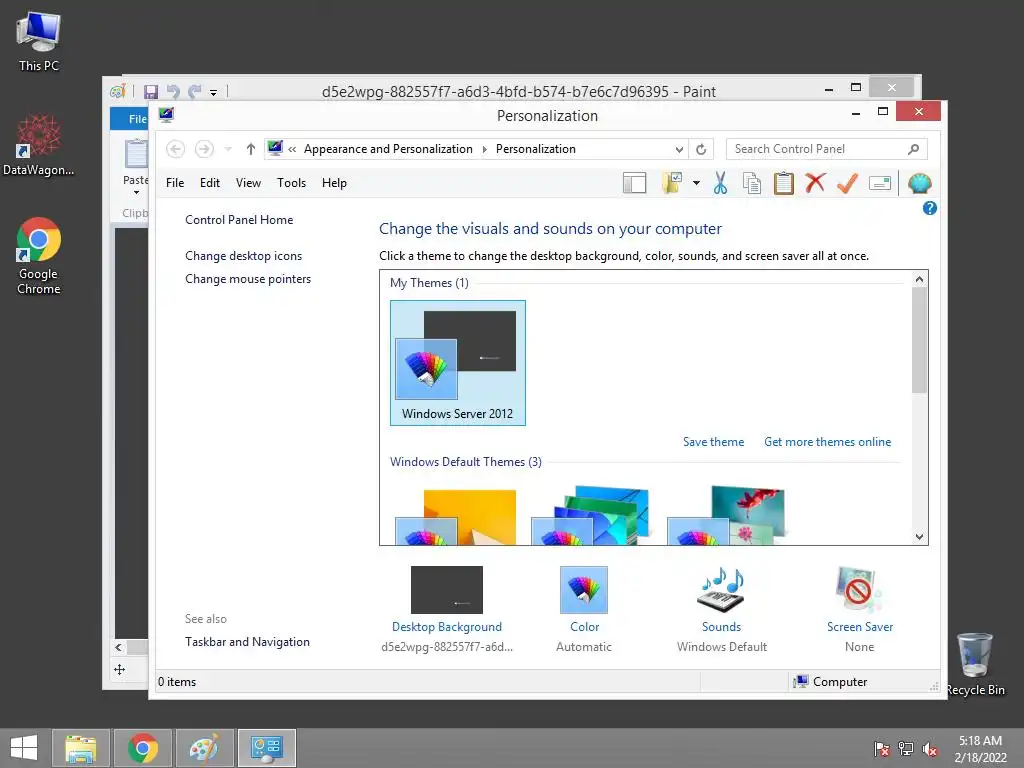Screen dimensions: 1024x768
Task: Click the theme list scrollbar thumb
Action: pyautogui.click(x=920, y=340)
